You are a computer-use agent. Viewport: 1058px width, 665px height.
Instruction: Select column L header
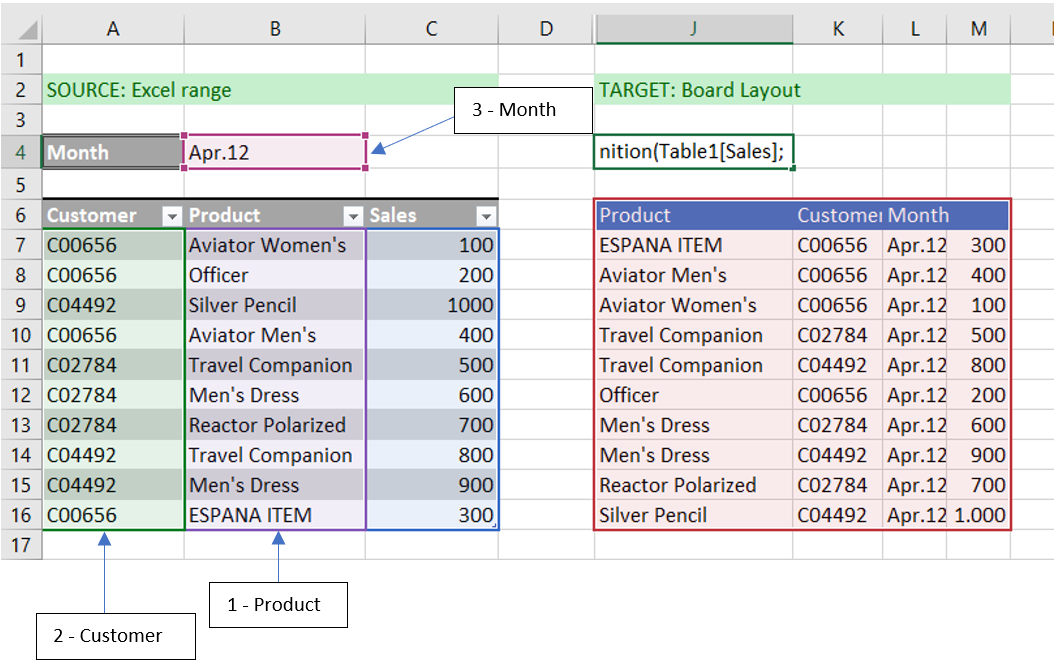[x=914, y=29]
